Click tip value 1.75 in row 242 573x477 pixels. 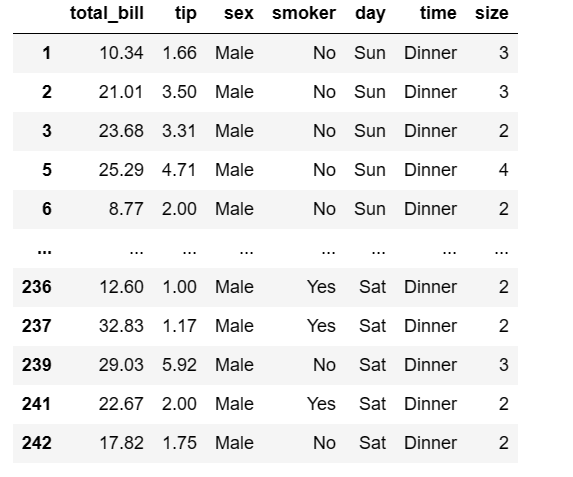pyautogui.click(x=179, y=443)
